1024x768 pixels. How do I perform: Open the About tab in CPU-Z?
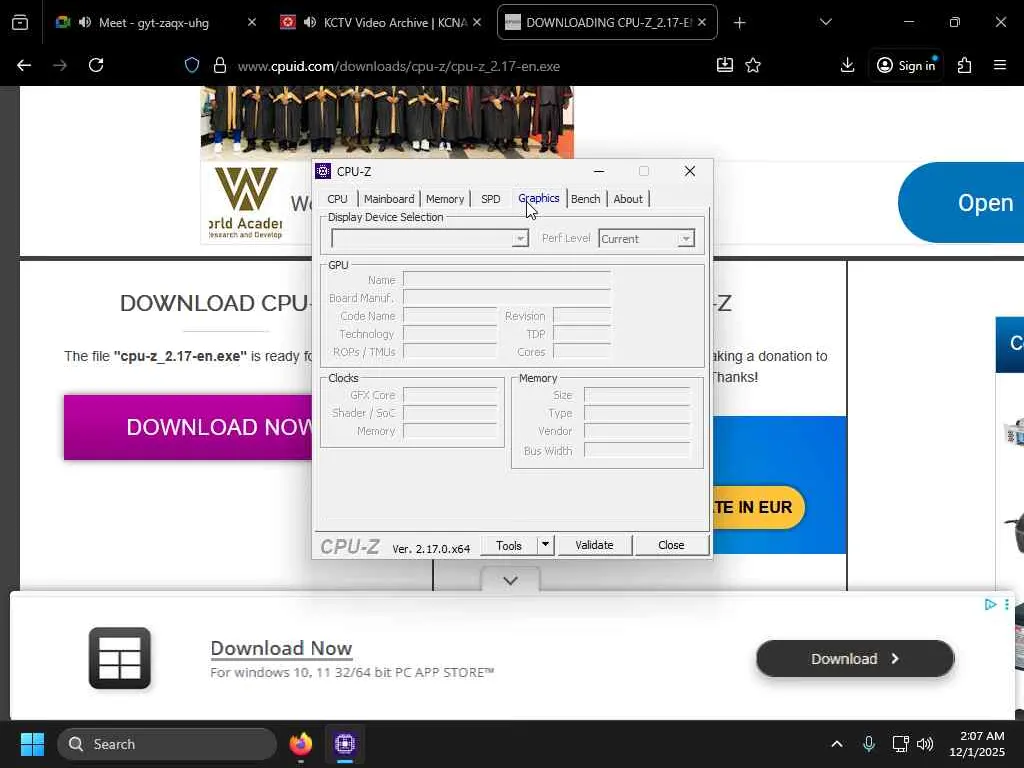click(628, 199)
